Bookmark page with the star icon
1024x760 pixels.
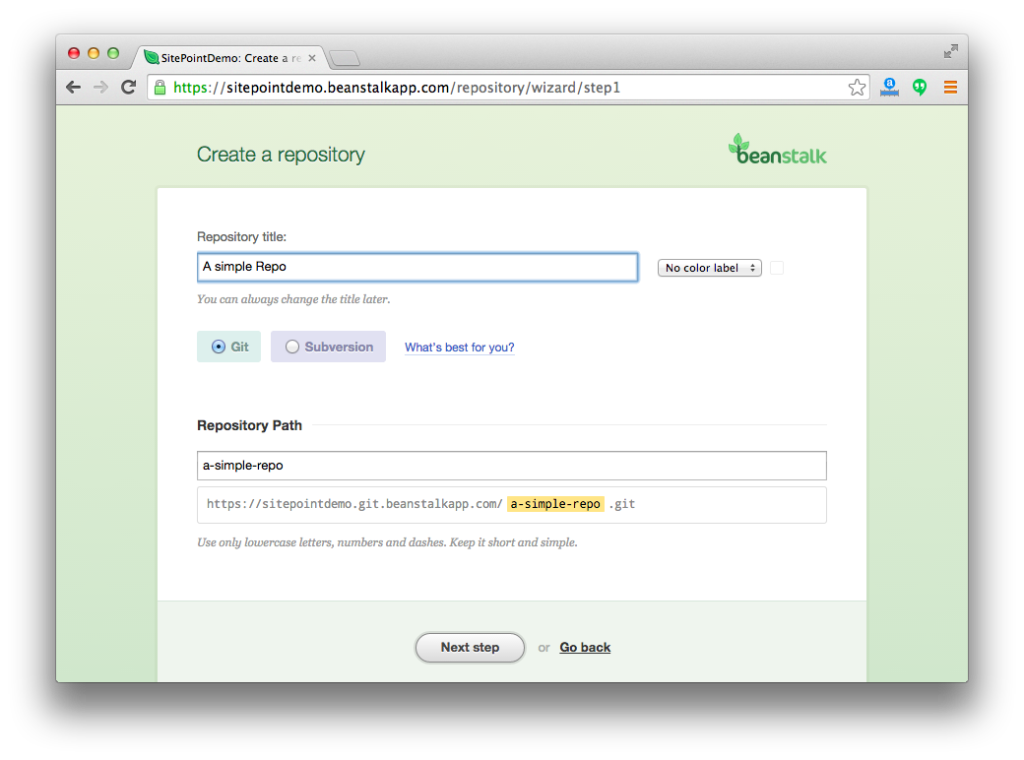(x=857, y=87)
